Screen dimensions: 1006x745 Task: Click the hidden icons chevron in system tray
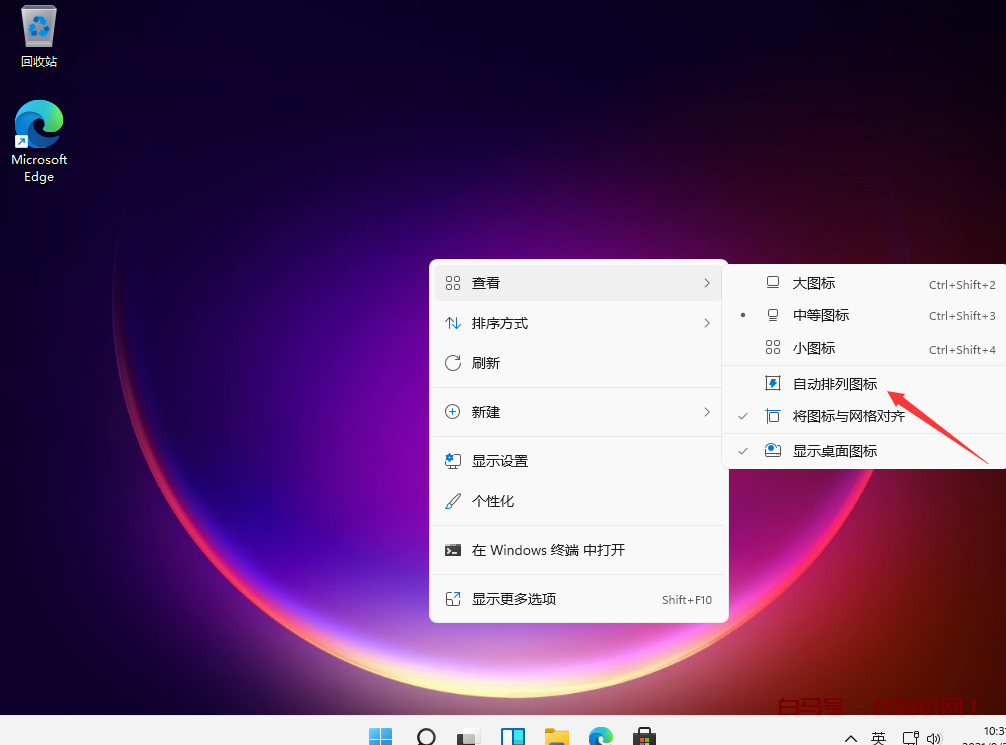tap(851, 737)
